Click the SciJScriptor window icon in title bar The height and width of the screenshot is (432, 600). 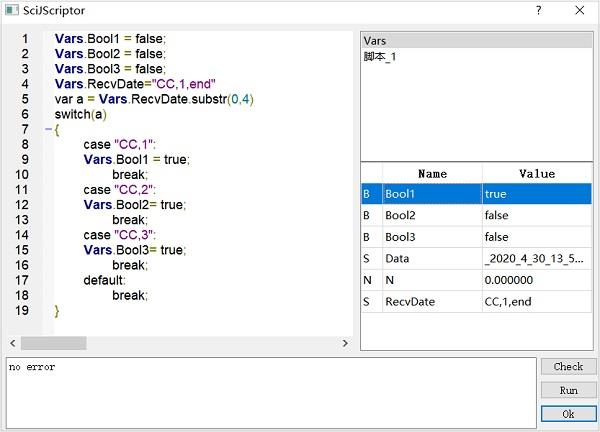pos(12,10)
